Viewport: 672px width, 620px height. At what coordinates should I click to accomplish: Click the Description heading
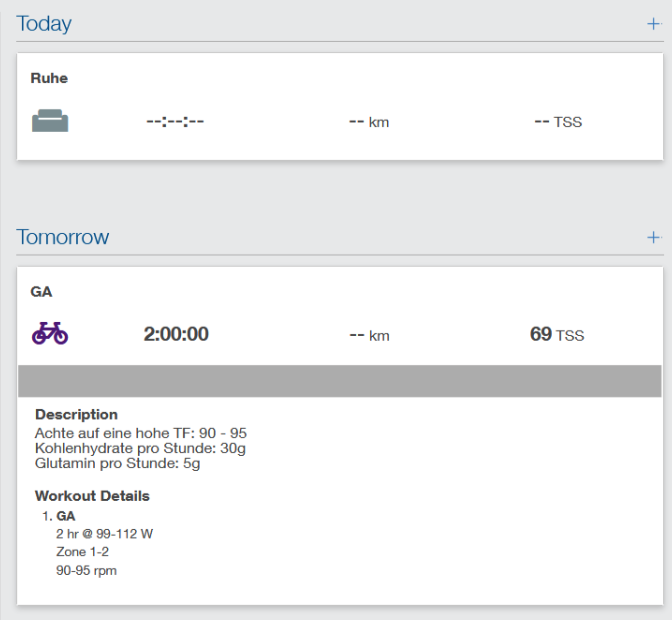[76, 414]
